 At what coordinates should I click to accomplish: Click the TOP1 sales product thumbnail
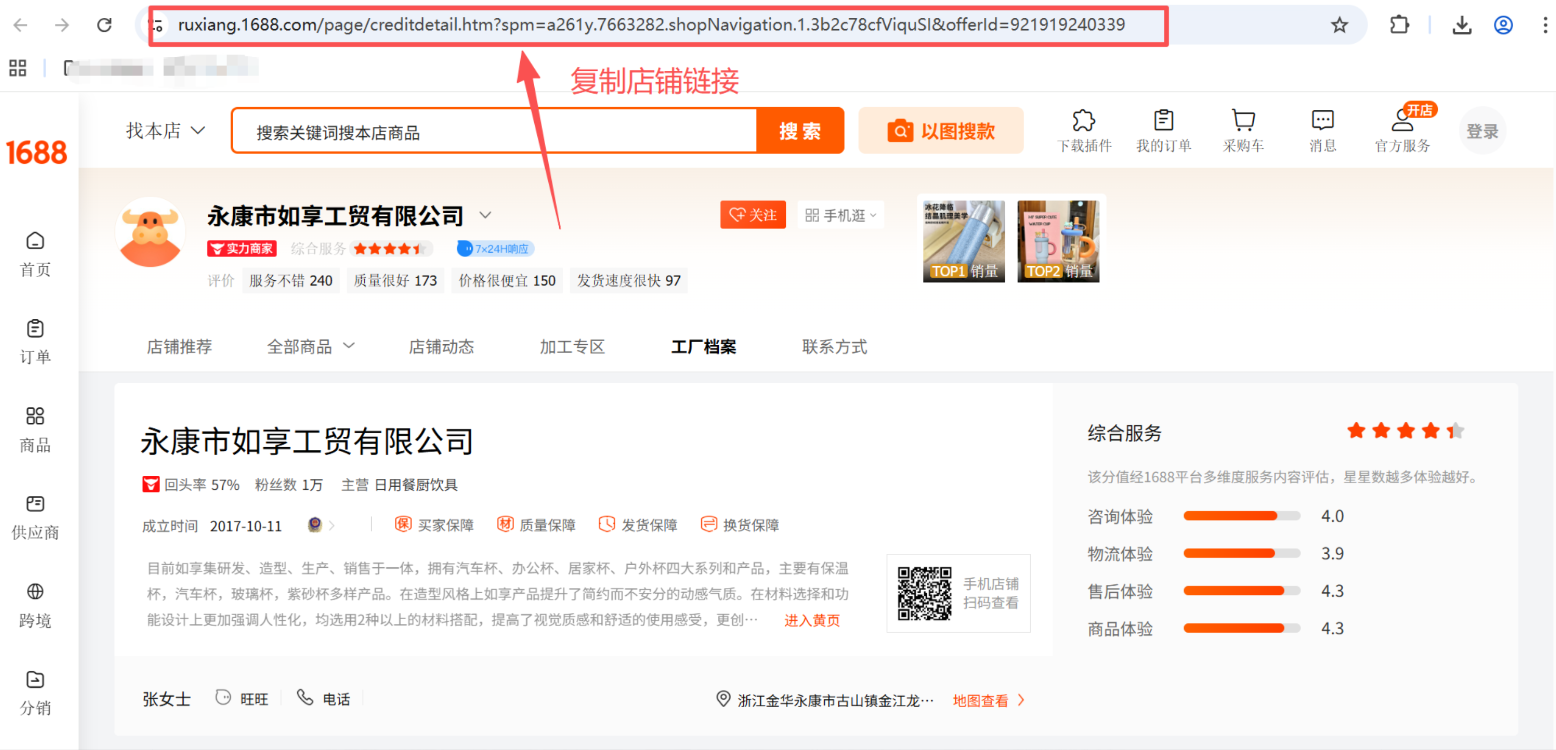pos(964,240)
